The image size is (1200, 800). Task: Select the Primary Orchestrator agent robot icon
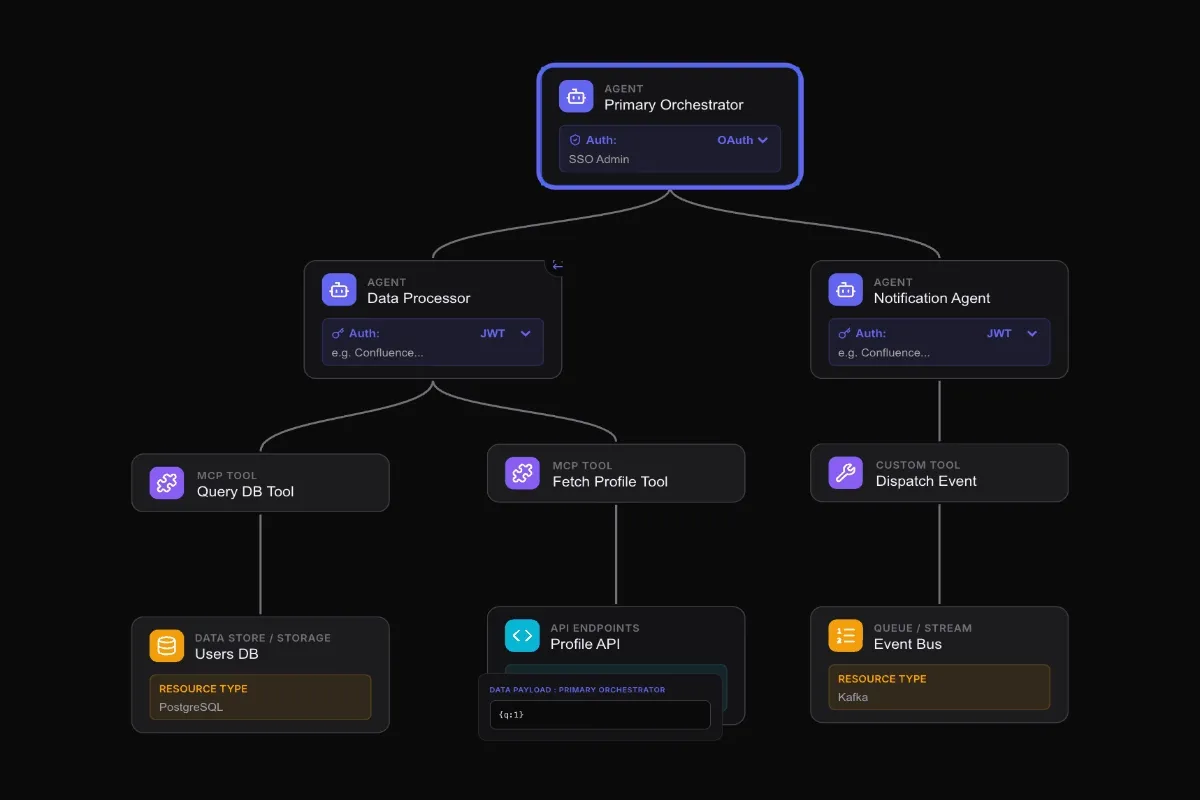coord(575,96)
